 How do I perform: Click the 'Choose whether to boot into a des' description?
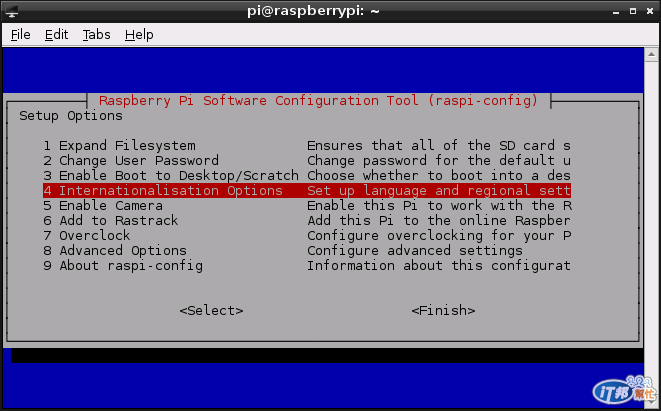(x=439, y=175)
